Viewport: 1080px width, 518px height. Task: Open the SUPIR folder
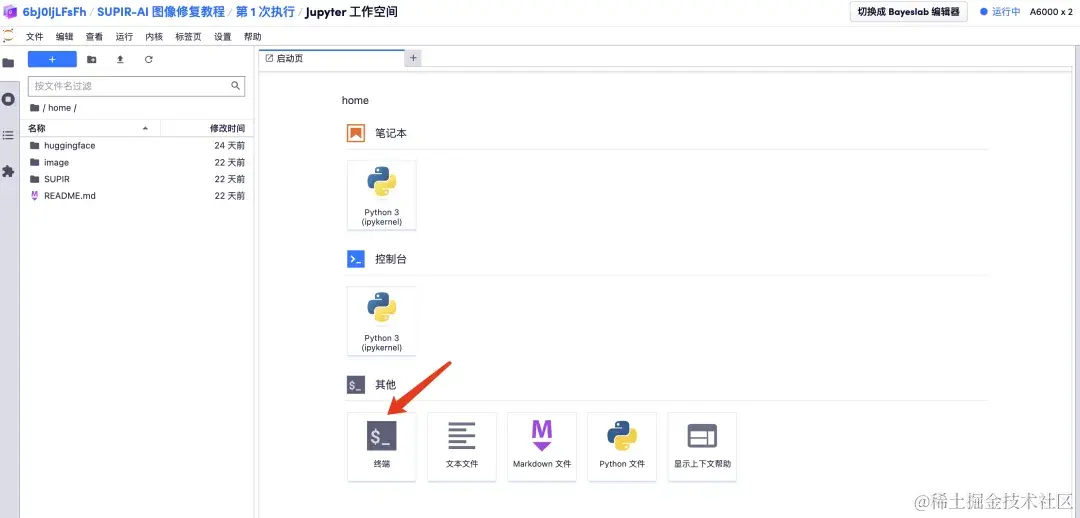[x=137, y=179]
